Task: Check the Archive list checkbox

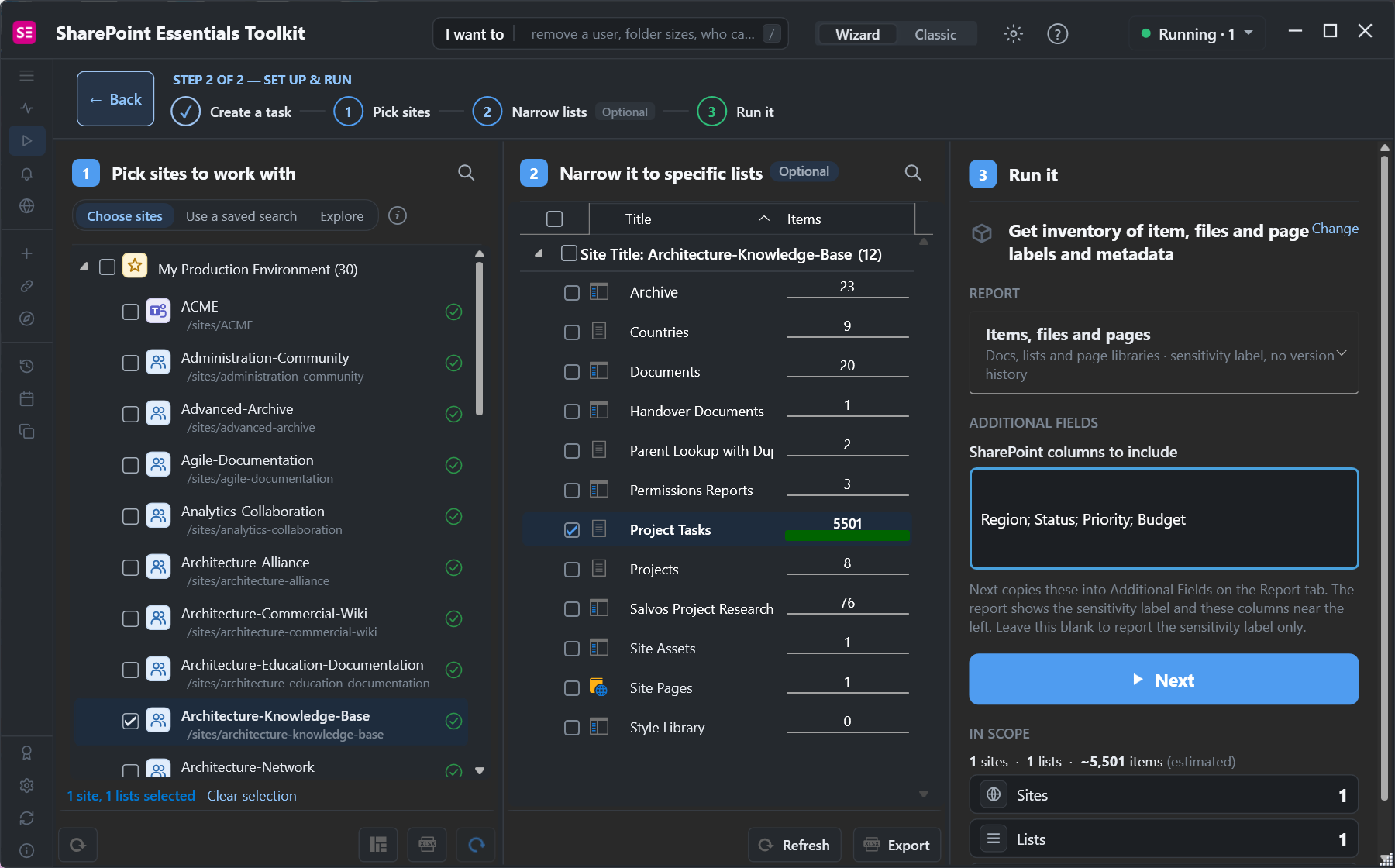Action: point(572,293)
